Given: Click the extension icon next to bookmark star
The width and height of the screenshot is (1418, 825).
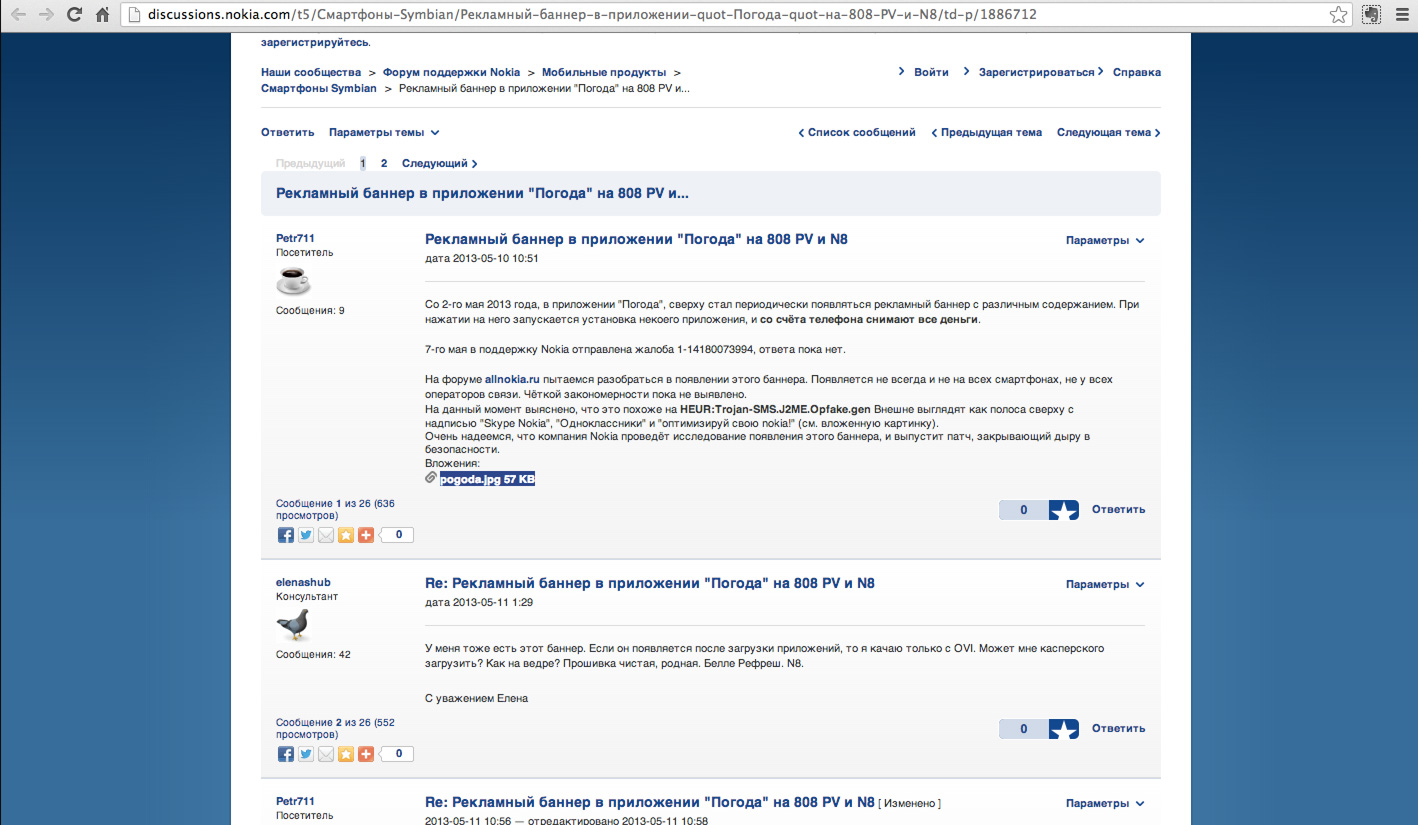Looking at the screenshot, I should [x=1372, y=15].
